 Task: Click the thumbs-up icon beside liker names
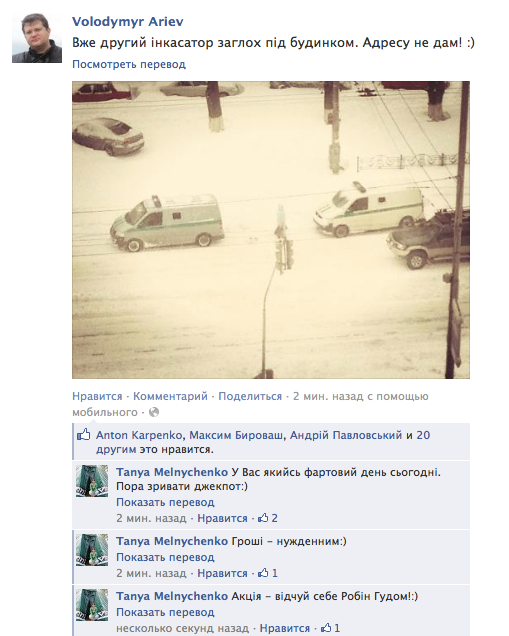84,435
